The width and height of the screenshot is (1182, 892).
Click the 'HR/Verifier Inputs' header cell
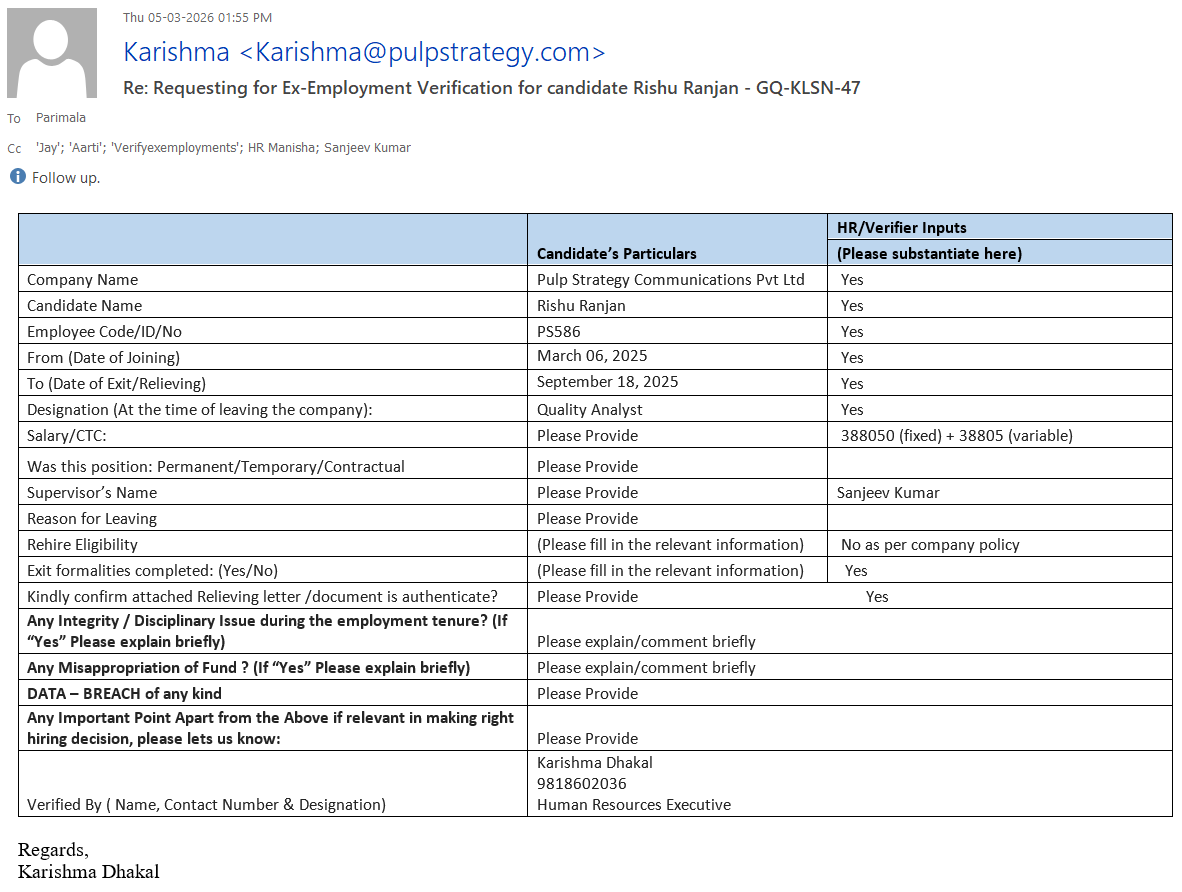pyautogui.click(x=901, y=227)
